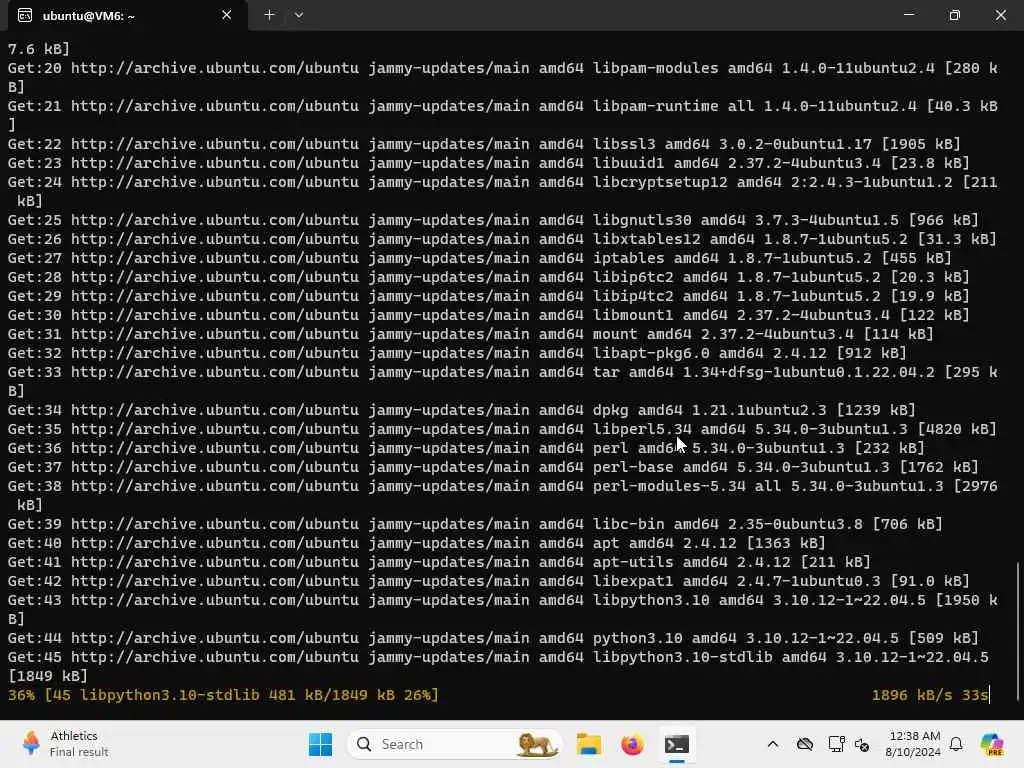Click the Get:42 libexpat1 line
Viewport: 1024px width, 768px height.
pos(488,581)
